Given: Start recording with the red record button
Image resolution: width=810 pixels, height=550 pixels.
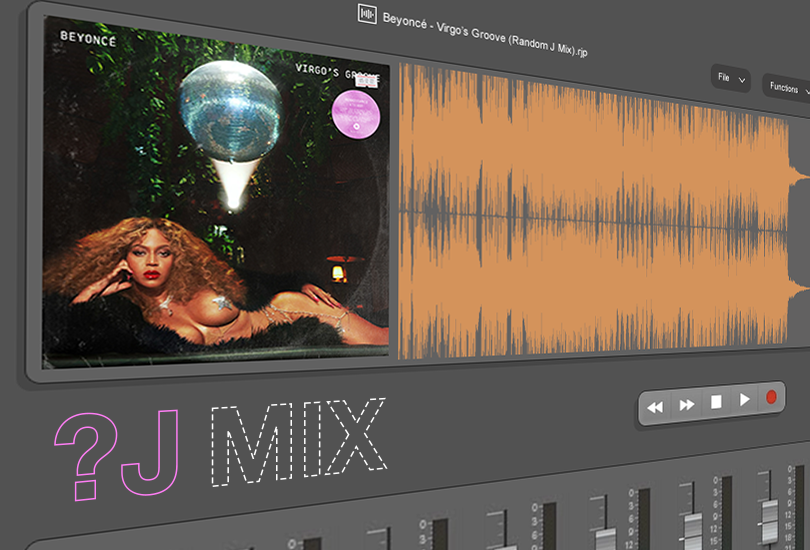Looking at the screenshot, I should tap(771, 397).
